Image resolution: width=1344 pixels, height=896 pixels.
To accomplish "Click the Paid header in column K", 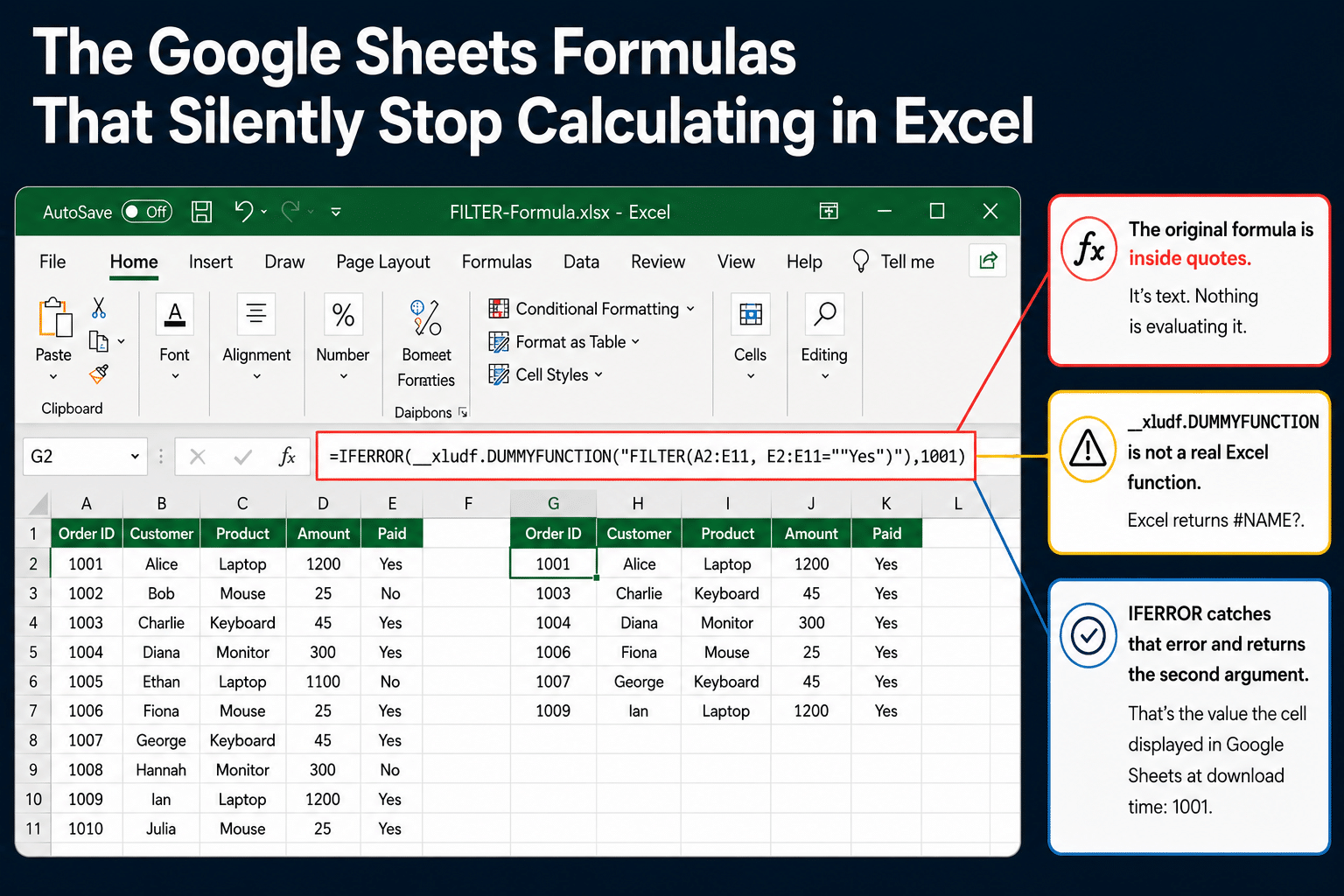I will pos(886,534).
